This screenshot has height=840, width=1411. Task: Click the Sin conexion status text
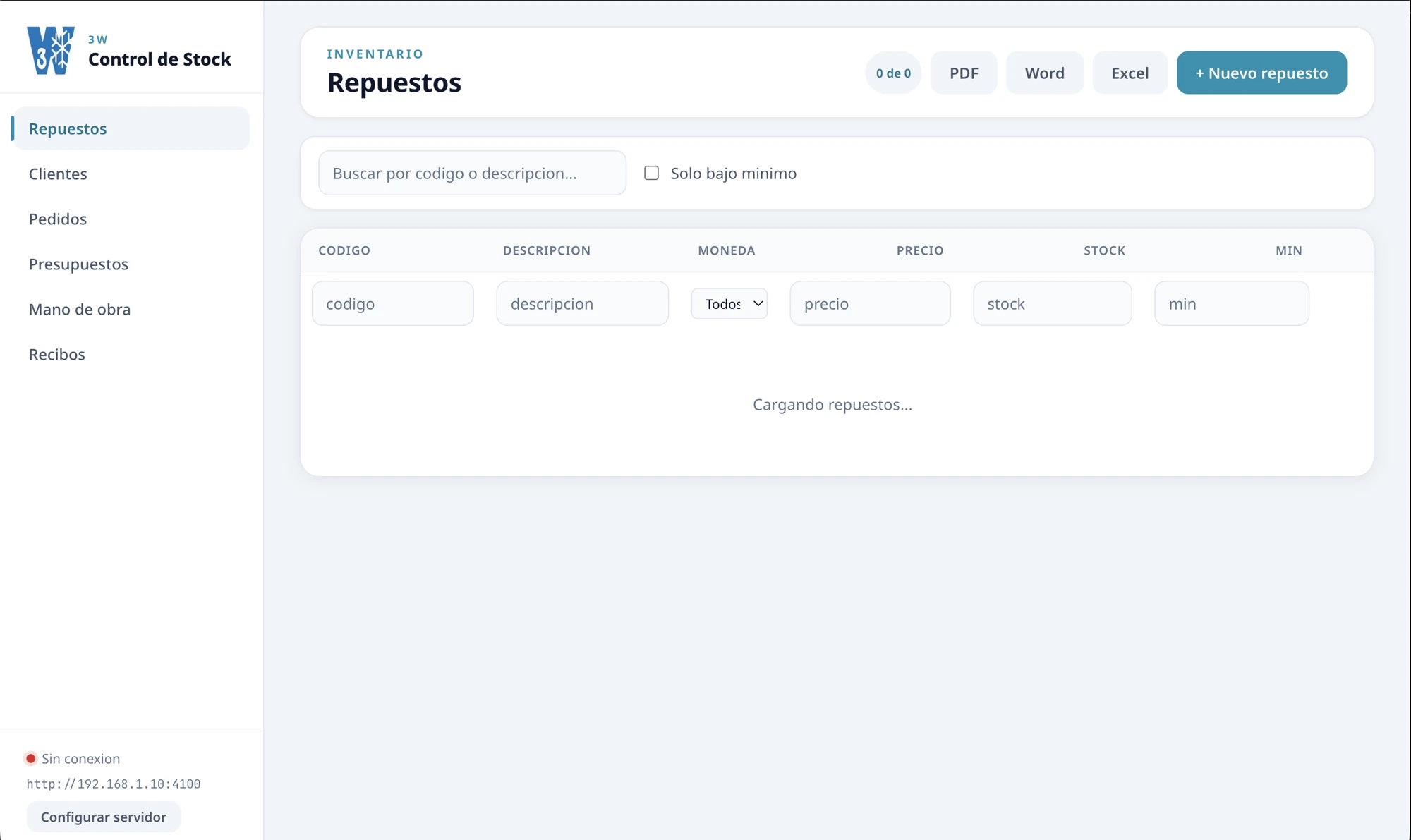click(81, 759)
